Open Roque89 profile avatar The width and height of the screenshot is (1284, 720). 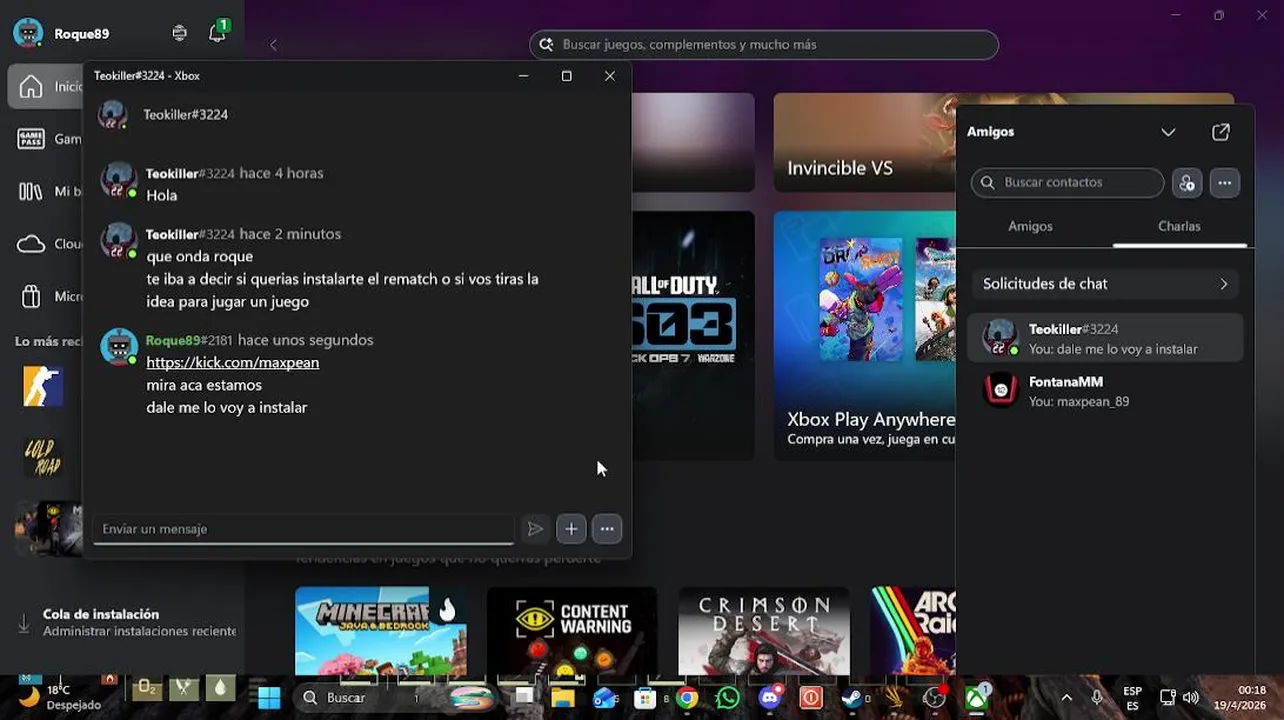[x=28, y=33]
